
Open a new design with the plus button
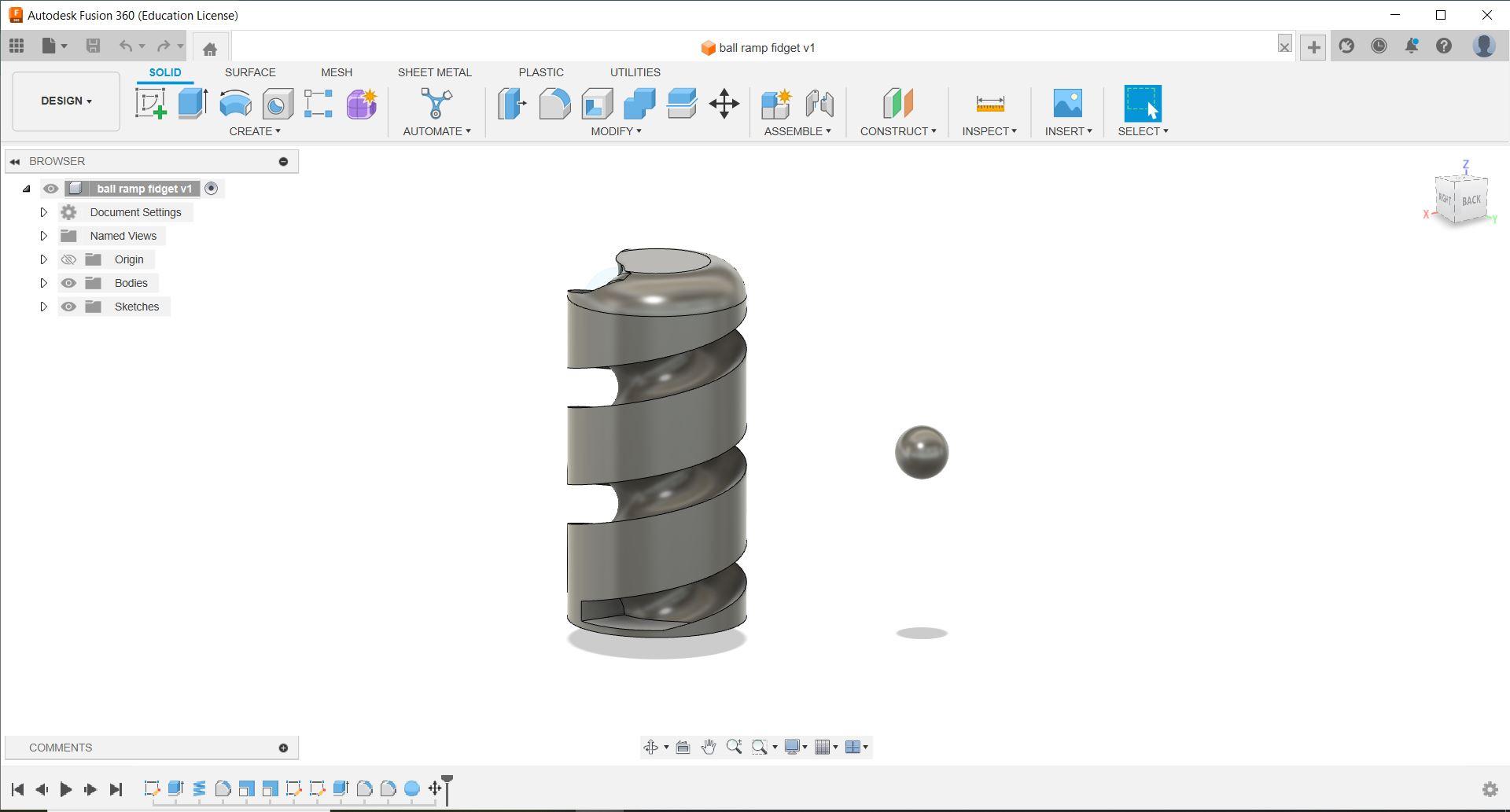tap(1313, 47)
